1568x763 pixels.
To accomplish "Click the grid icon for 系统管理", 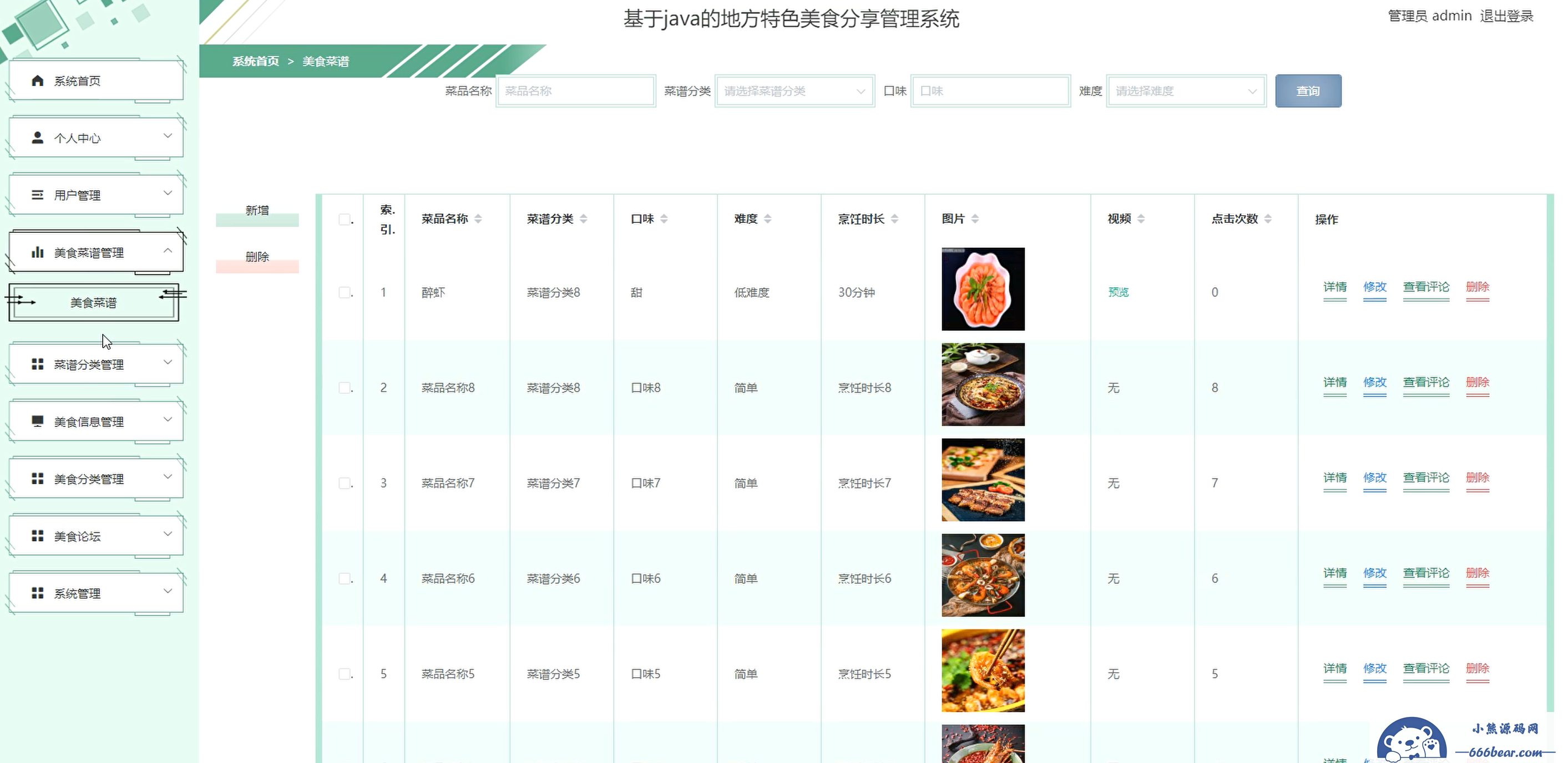I will coord(37,593).
